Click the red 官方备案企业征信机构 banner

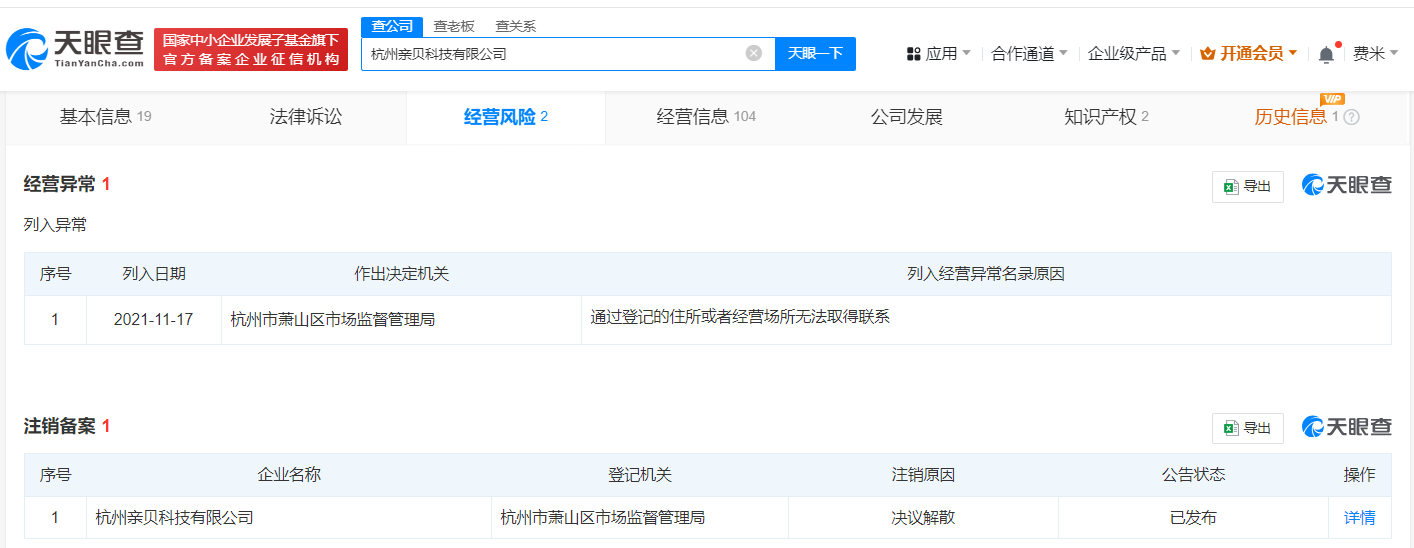pyautogui.click(x=251, y=50)
